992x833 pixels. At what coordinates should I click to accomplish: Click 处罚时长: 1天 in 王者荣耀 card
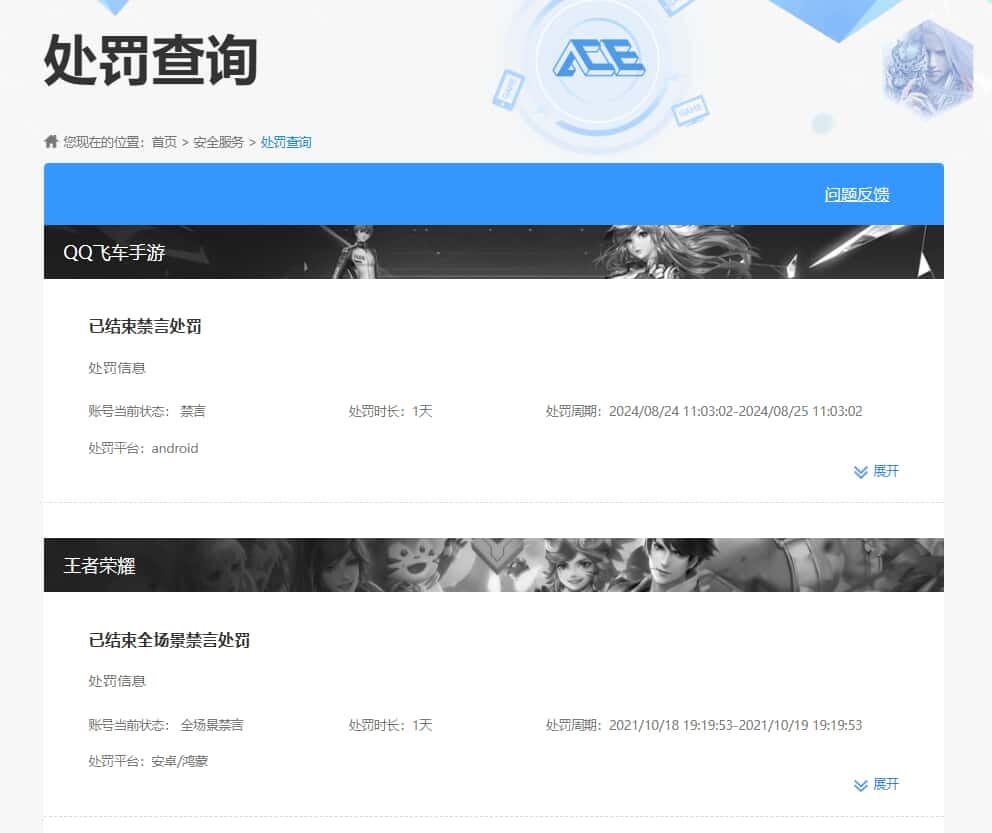390,725
